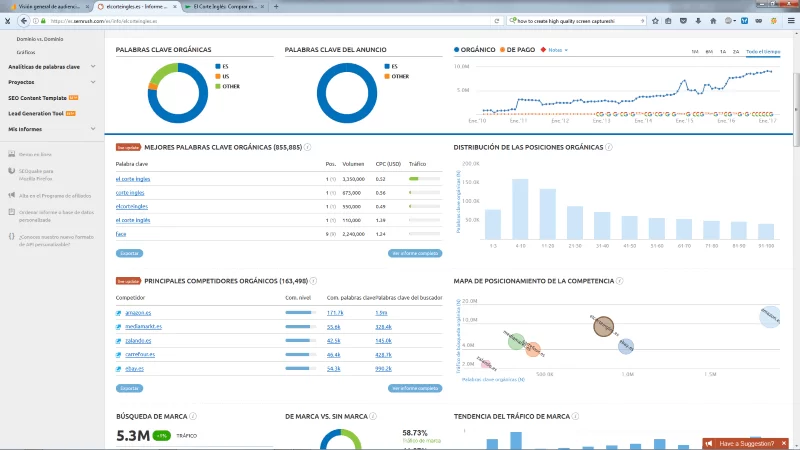Focus the browser search field

click(x=577, y=21)
